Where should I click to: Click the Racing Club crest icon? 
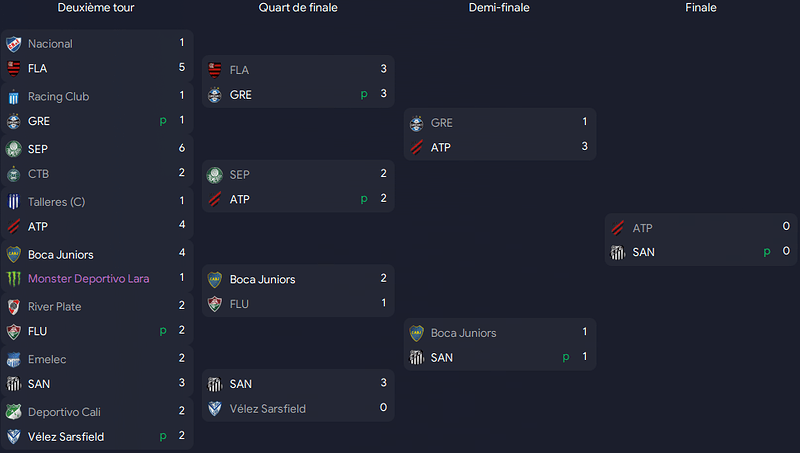(x=14, y=97)
